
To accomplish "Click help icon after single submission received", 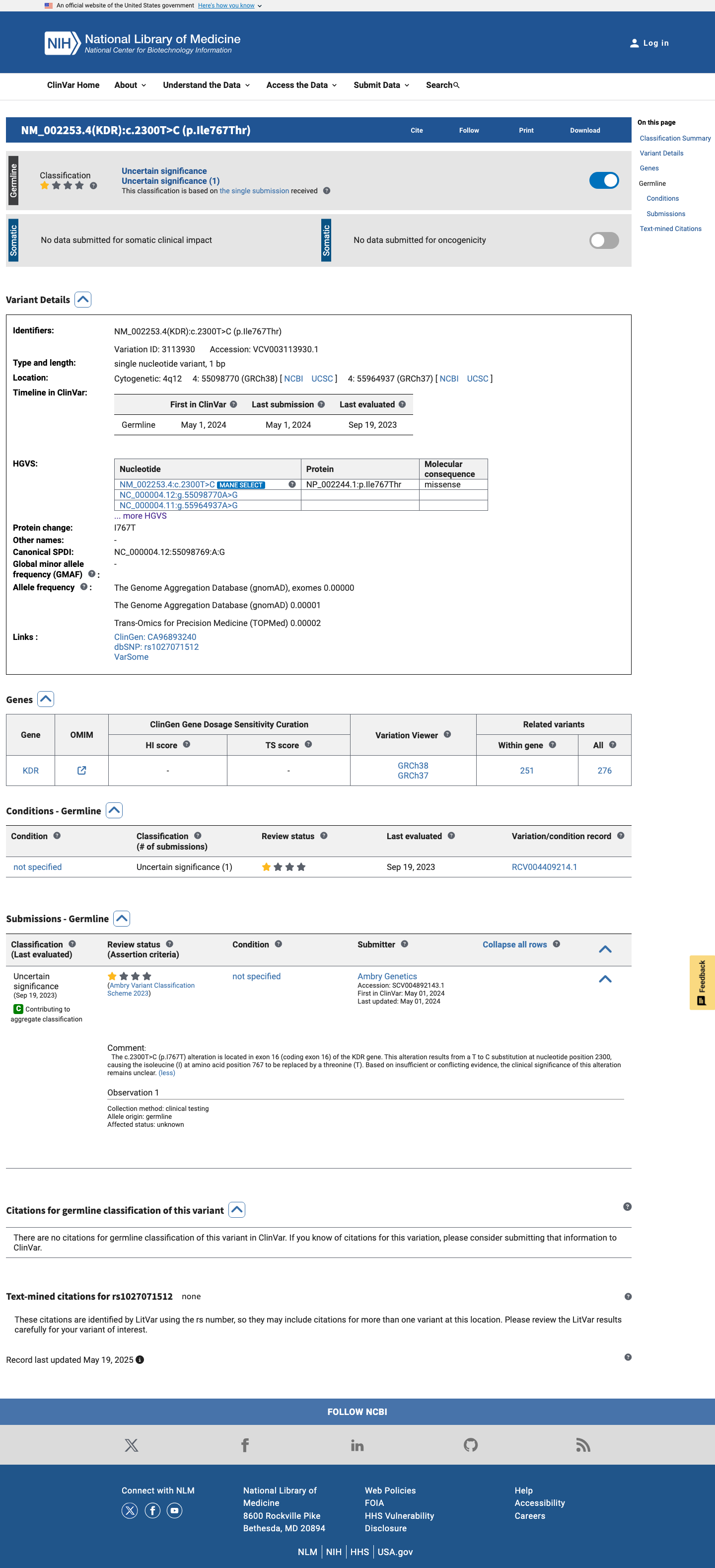I will tap(327, 190).
